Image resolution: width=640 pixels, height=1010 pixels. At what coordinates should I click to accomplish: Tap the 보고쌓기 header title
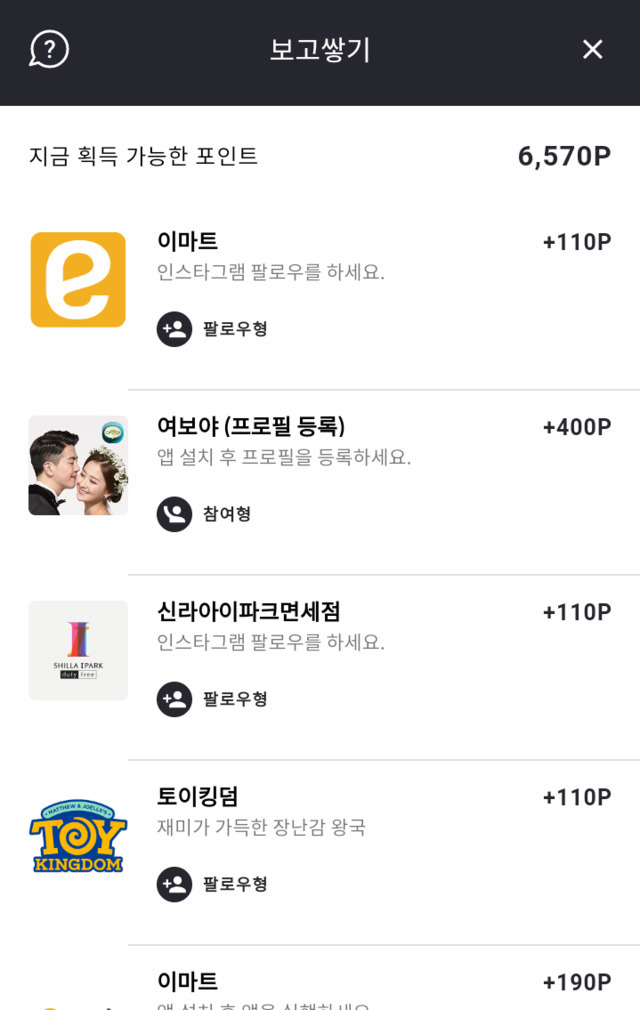320,50
